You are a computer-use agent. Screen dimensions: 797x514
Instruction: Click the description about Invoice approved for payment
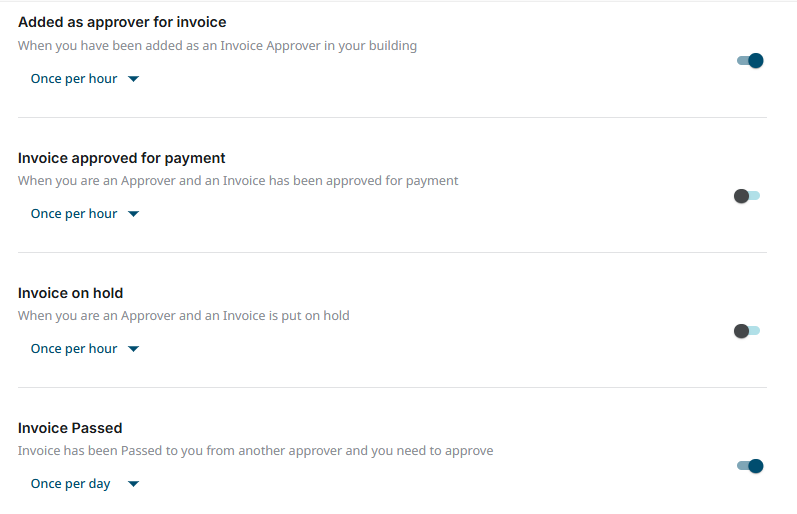(x=238, y=181)
